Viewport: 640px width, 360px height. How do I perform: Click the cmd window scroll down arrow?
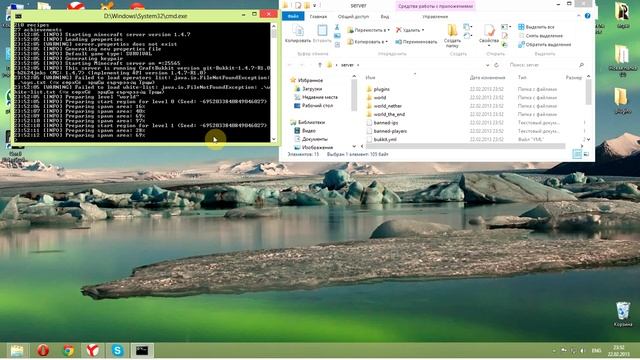[273, 140]
